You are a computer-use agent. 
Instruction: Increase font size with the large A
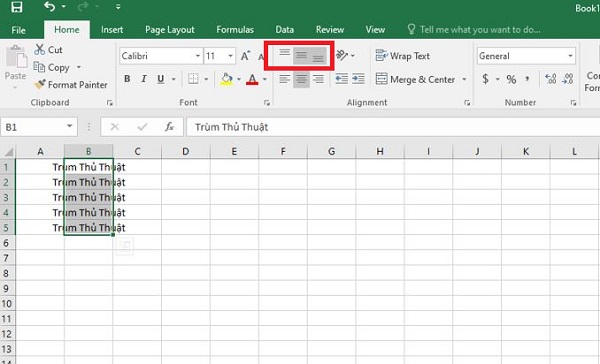(x=245, y=56)
